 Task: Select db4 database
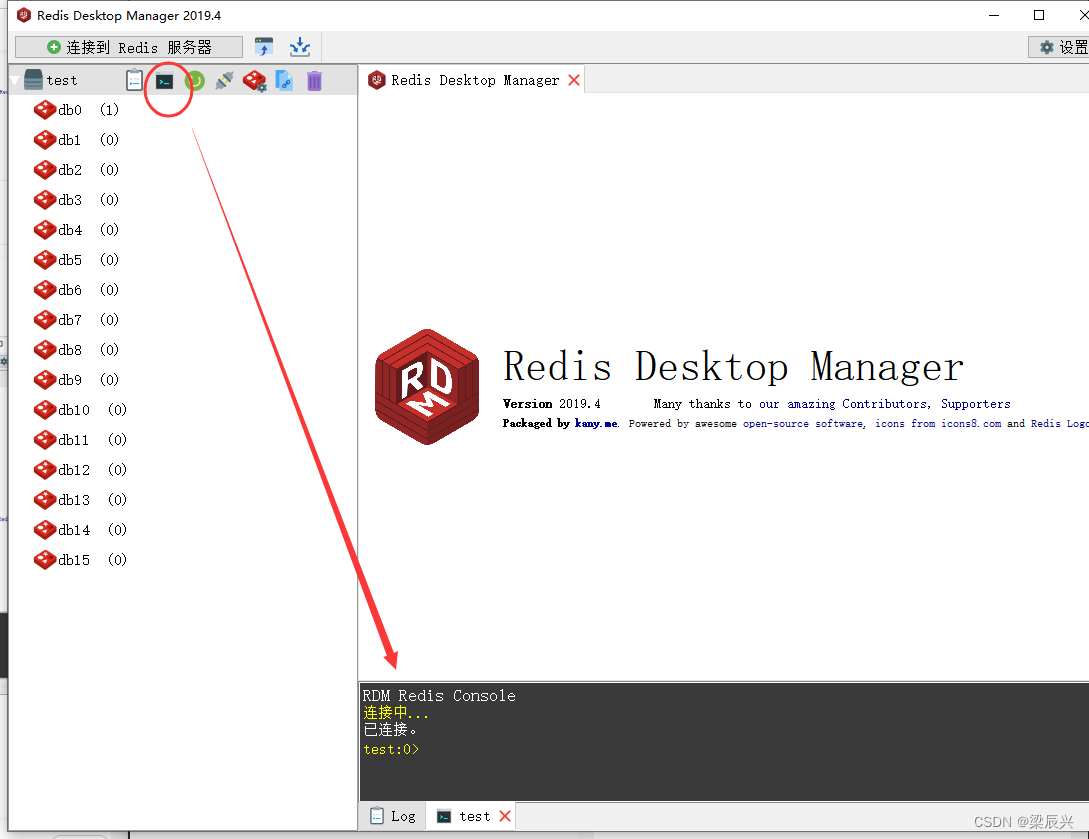point(76,230)
